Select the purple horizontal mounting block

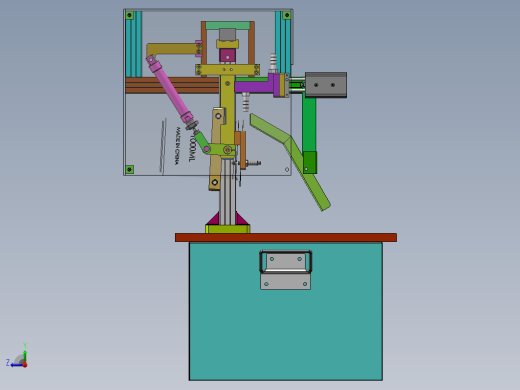tap(258, 86)
